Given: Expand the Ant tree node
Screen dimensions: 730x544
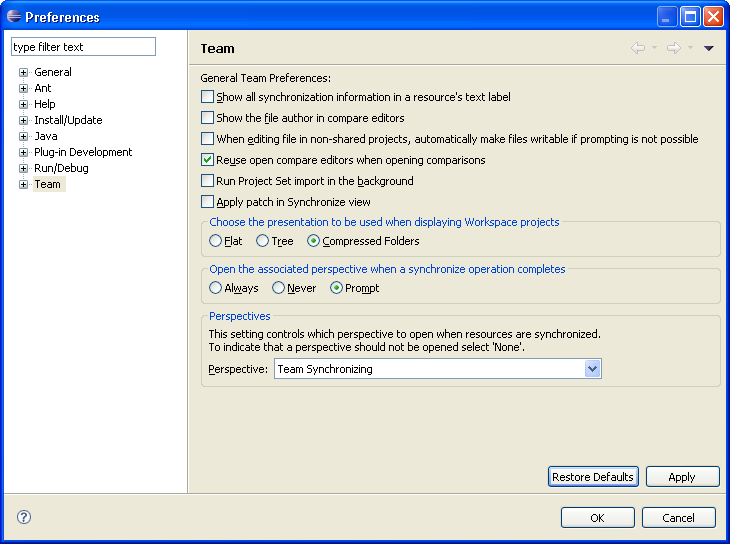Looking at the screenshot, I should [x=23, y=88].
